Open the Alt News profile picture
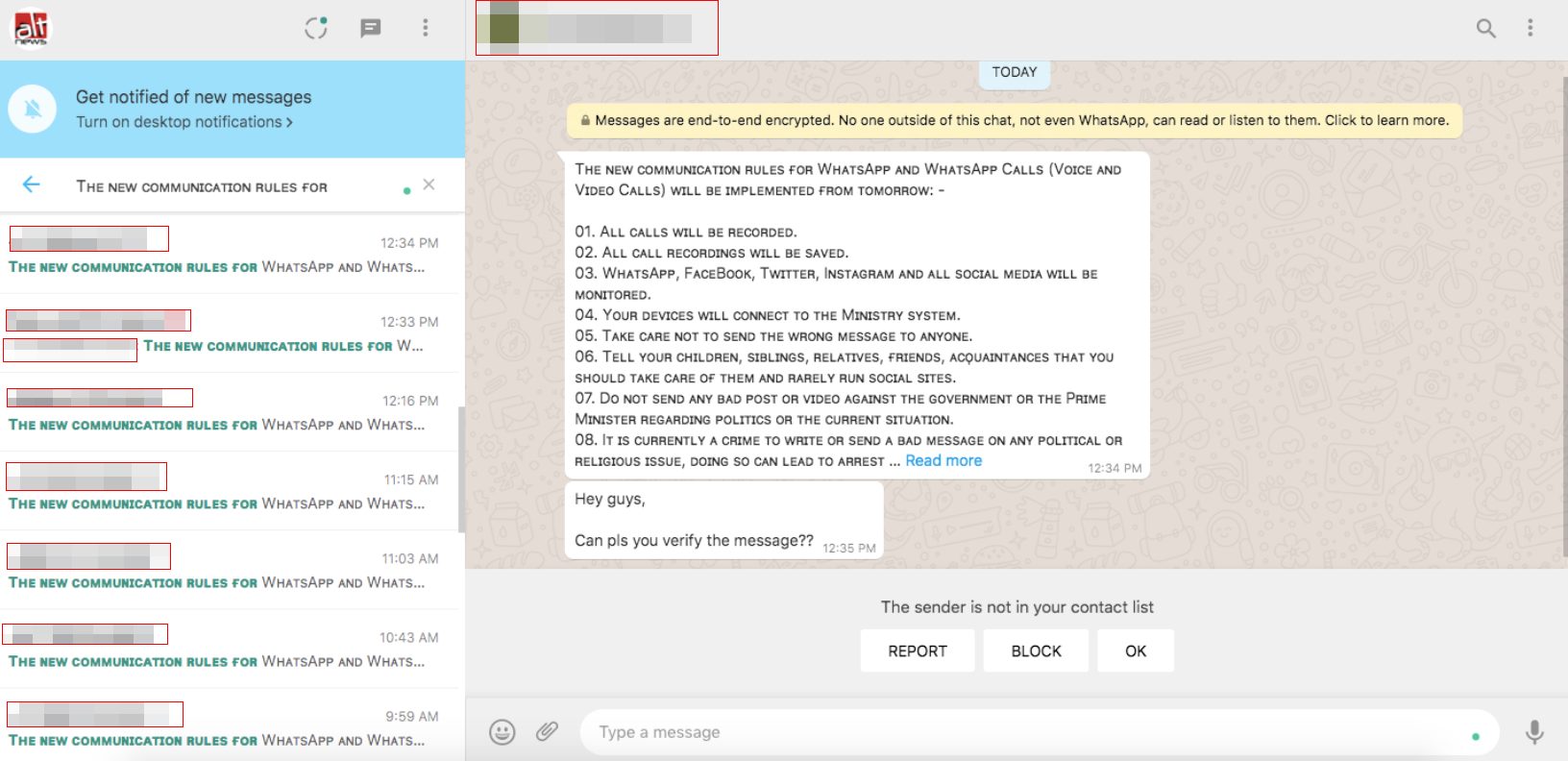 (x=30, y=28)
